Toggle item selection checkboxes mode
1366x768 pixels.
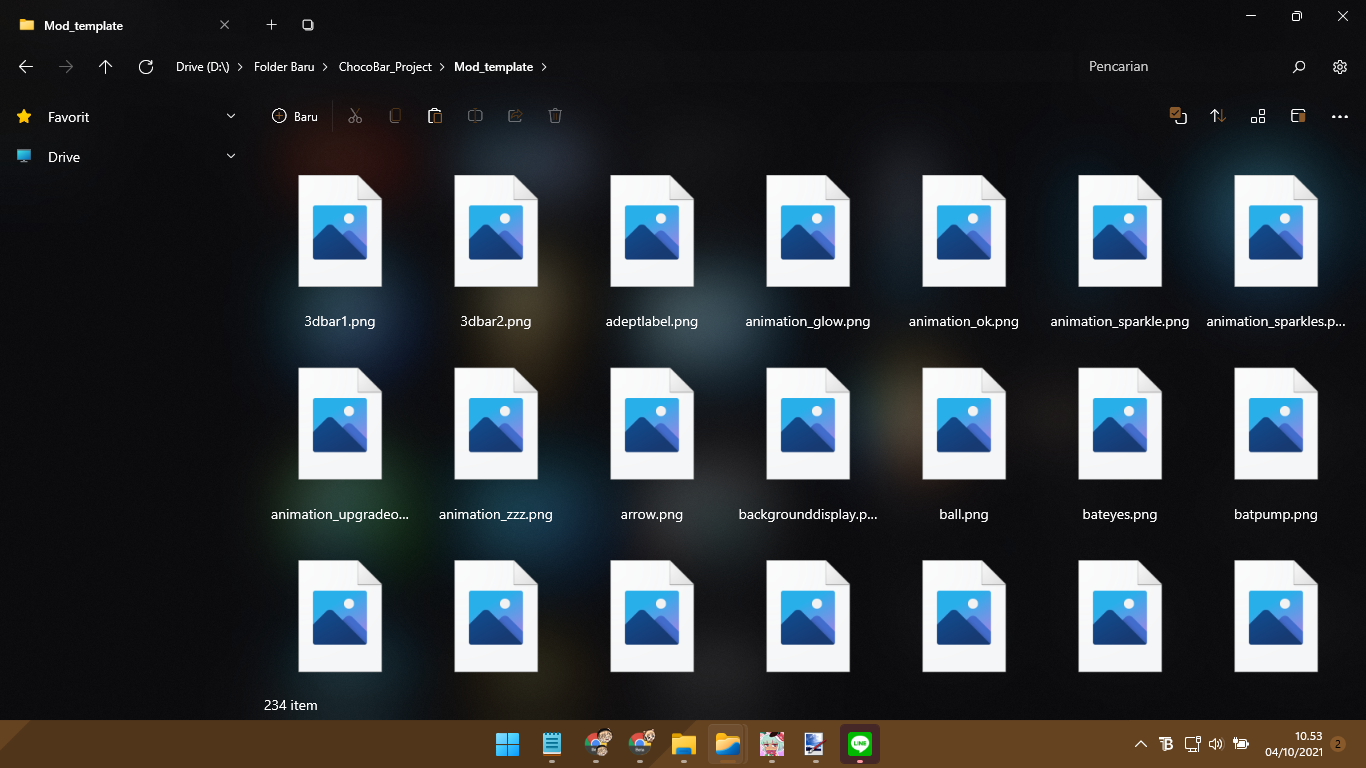1179,116
